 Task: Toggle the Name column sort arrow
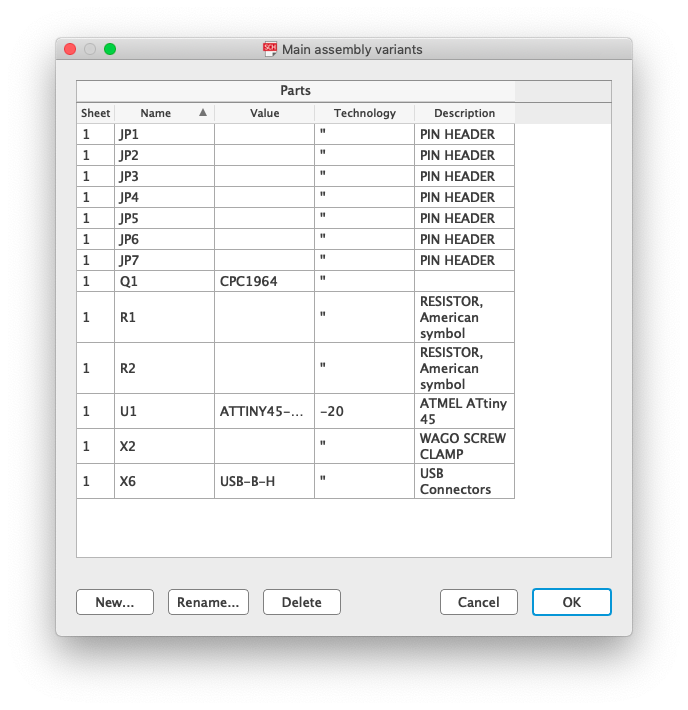tap(203, 112)
